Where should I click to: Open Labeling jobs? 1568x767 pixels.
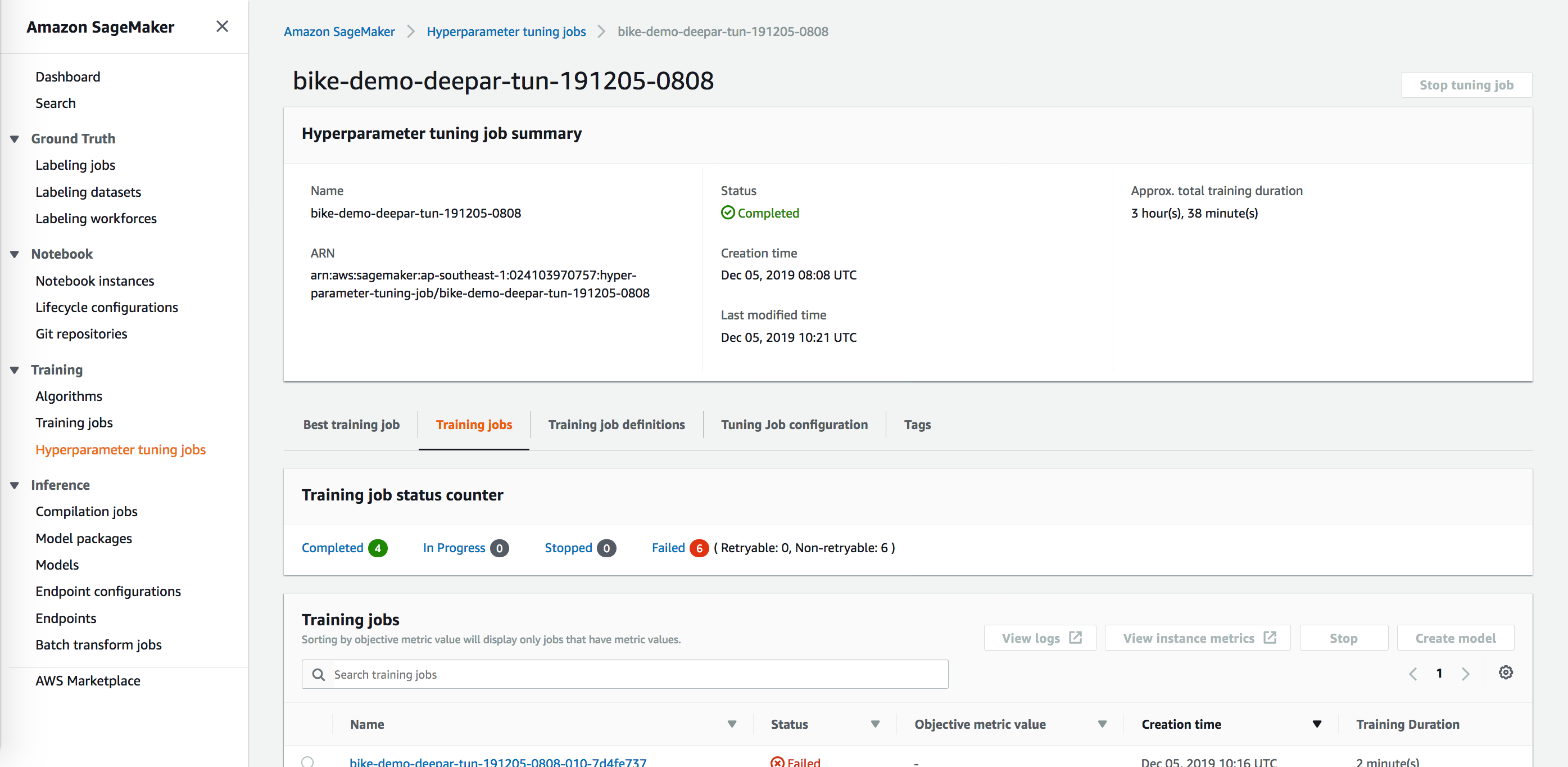coord(75,165)
